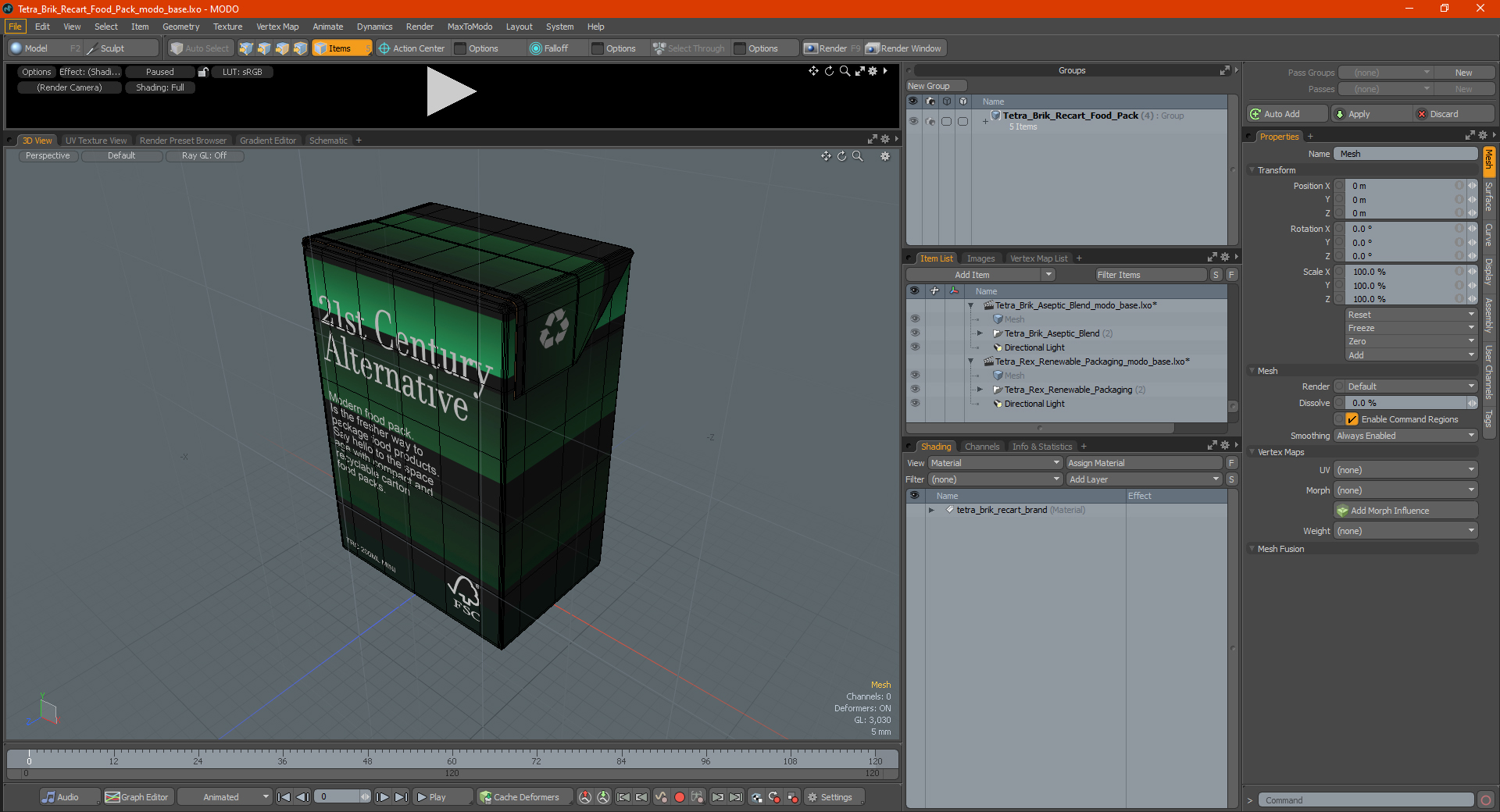Viewport: 1500px width, 812px height.
Task: Open the Animated key mode dropdown
Action: click(225, 797)
